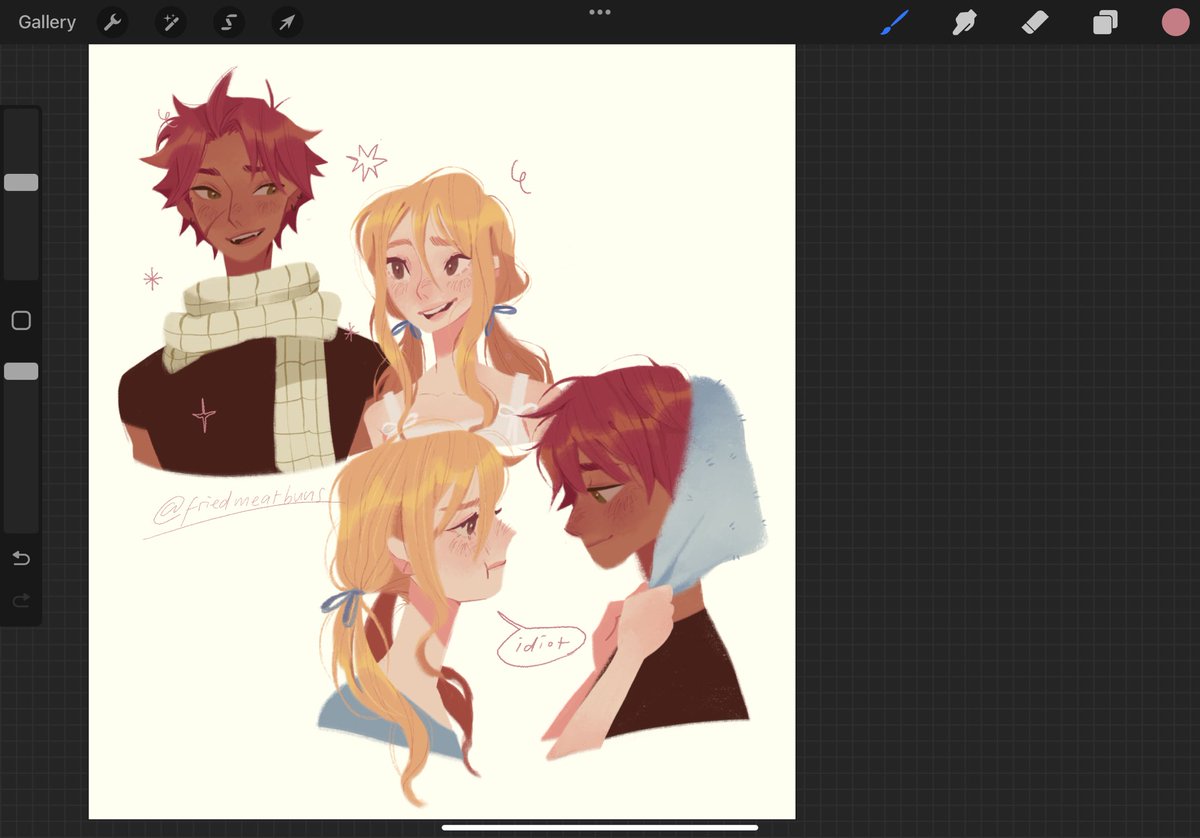Open the layer stack panel
This screenshot has height=838, width=1200.
(x=1105, y=21)
